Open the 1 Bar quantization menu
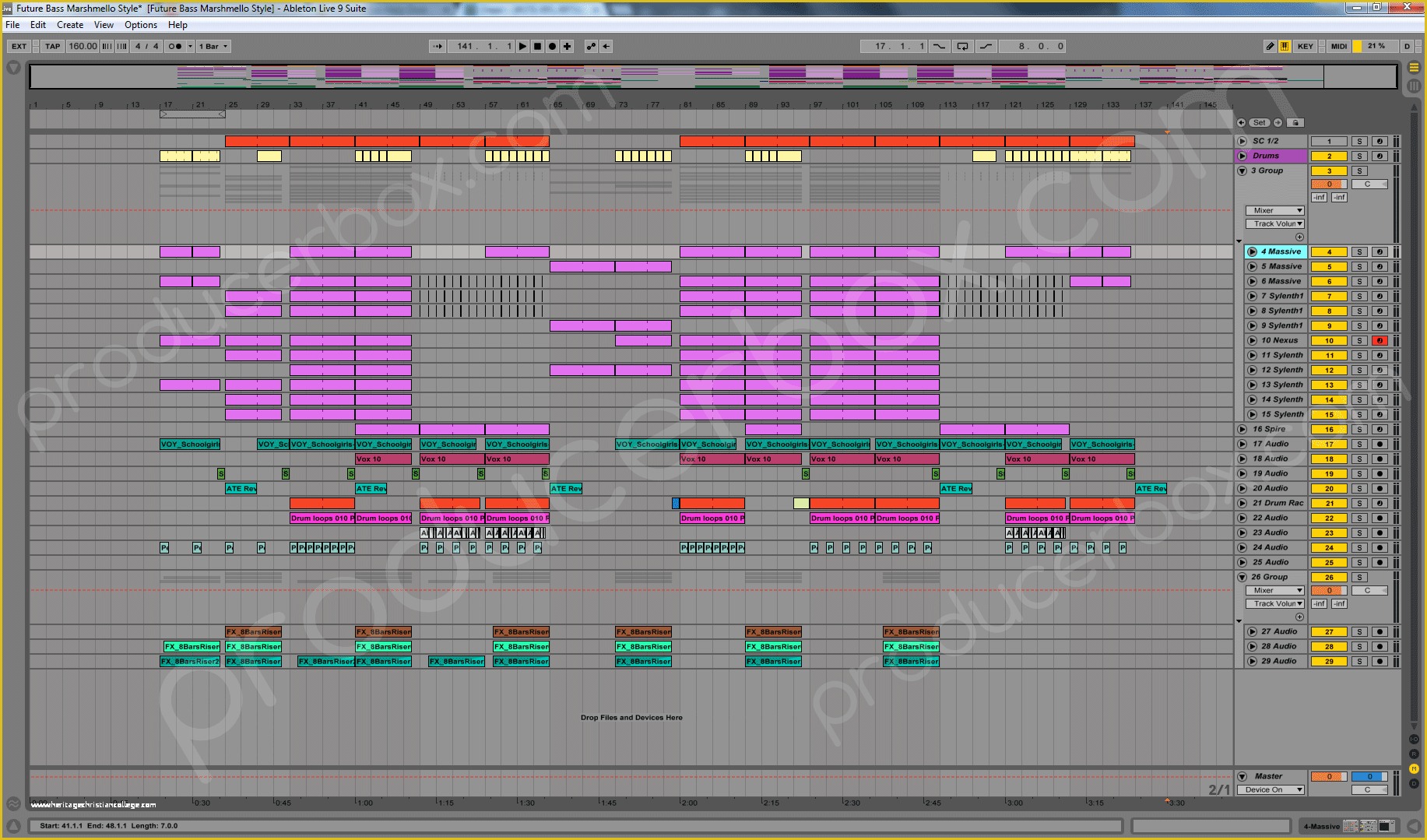 click(213, 46)
